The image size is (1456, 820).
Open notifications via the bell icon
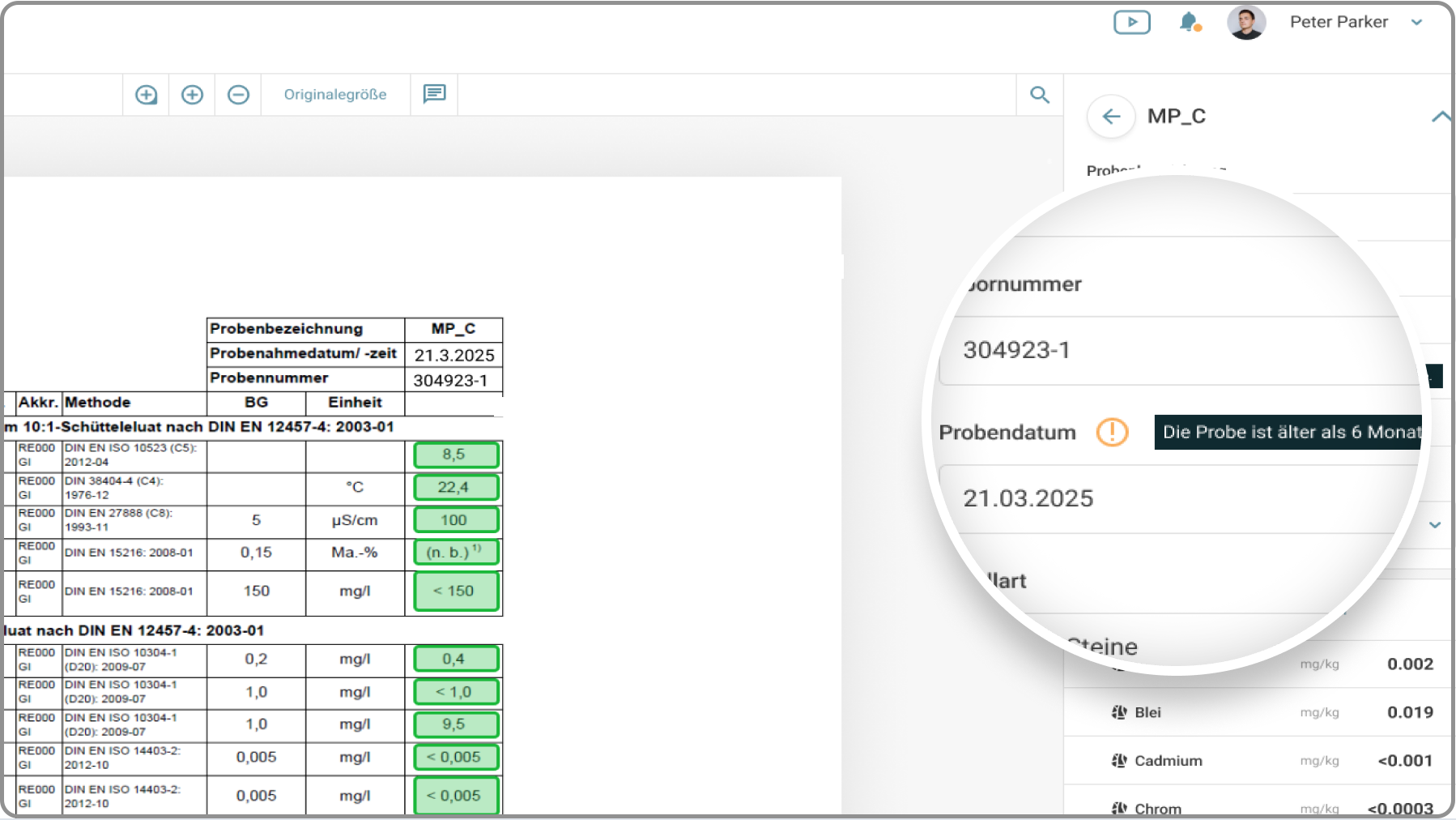coord(1188,22)
